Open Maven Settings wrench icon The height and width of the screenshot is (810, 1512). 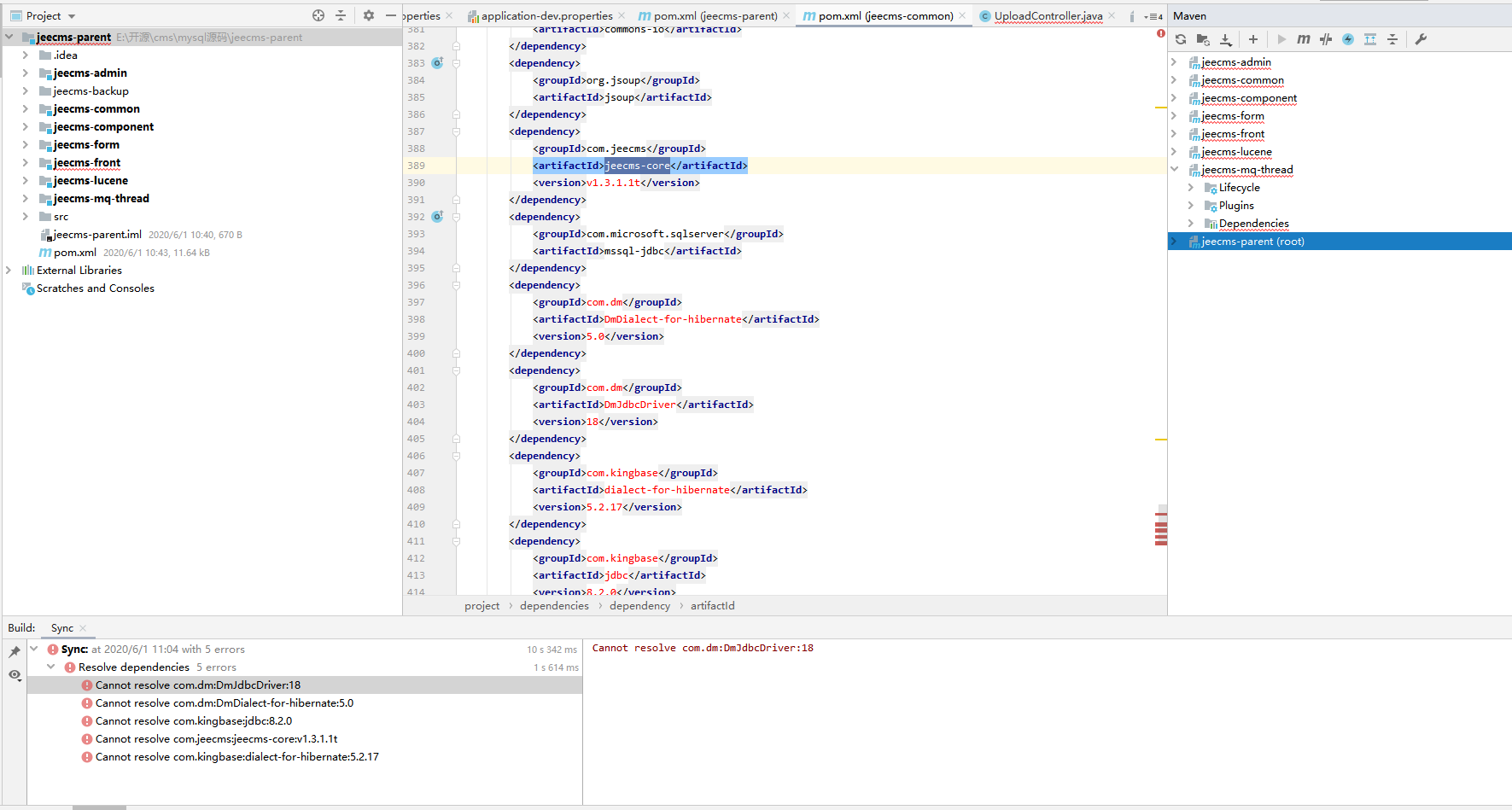(1421, 39)
